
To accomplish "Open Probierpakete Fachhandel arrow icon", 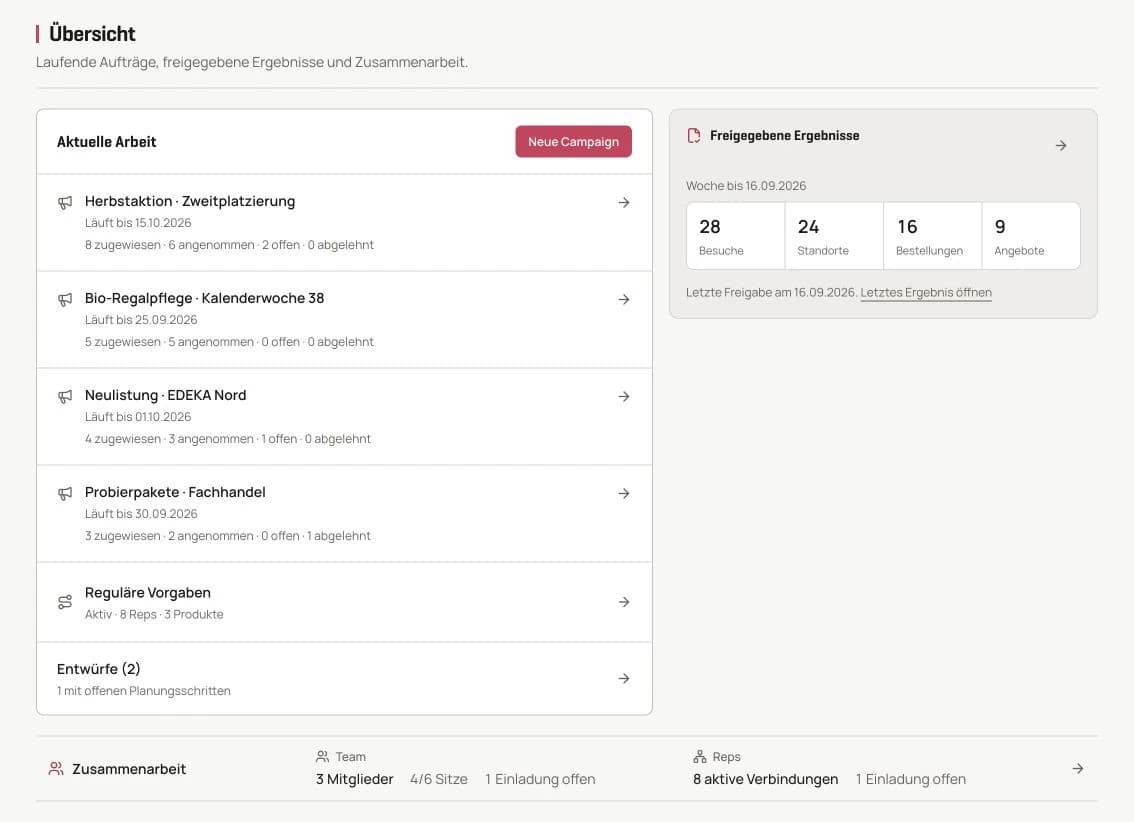I will tap(623, 493).
